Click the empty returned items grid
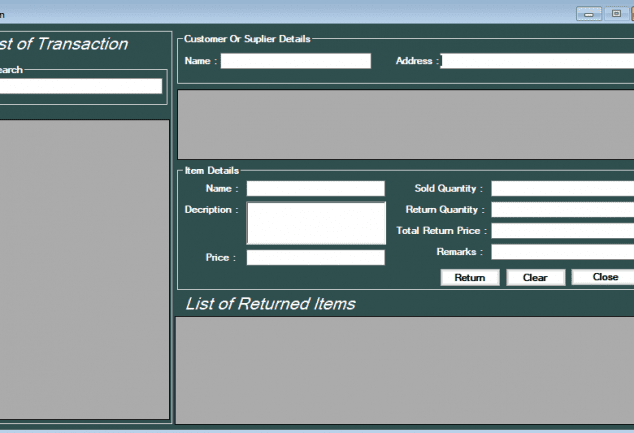The image size is (634, 433). (405, 370)
